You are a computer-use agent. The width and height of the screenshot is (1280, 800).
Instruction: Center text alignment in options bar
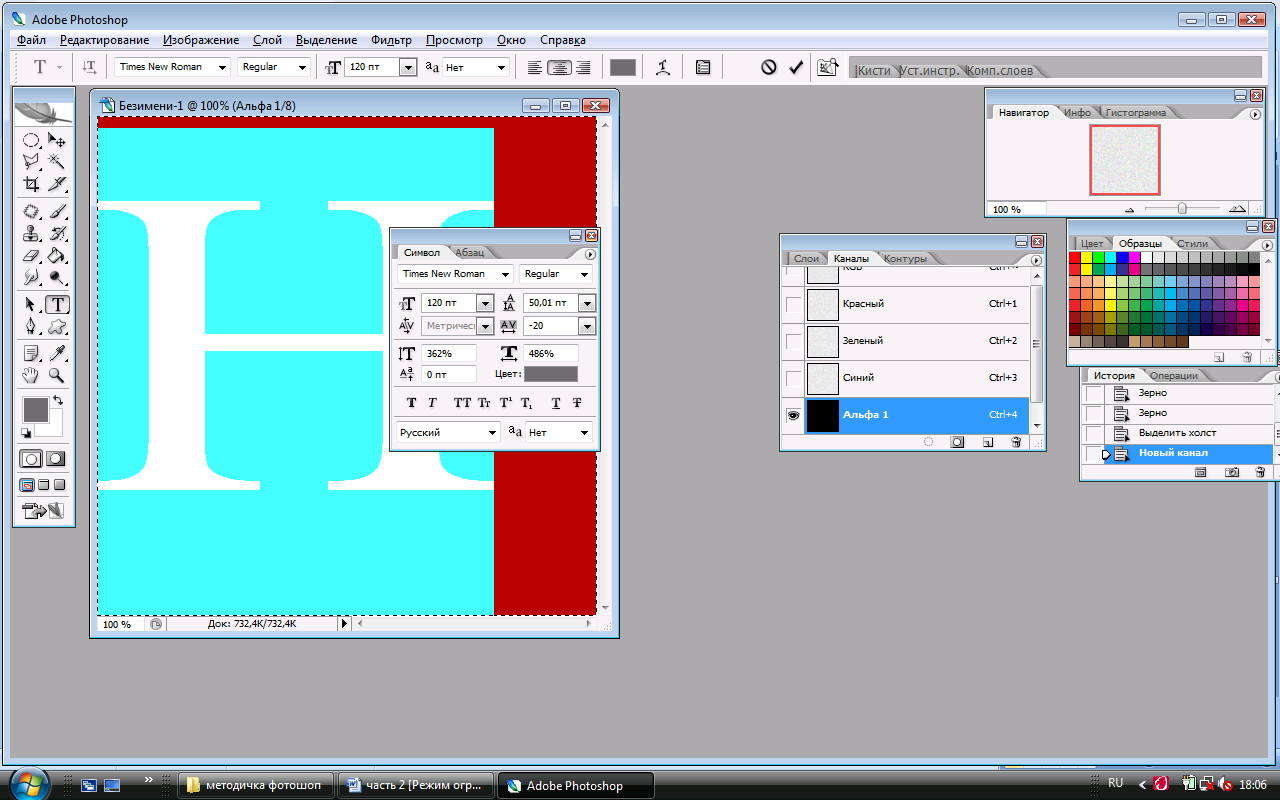point(559,67)
